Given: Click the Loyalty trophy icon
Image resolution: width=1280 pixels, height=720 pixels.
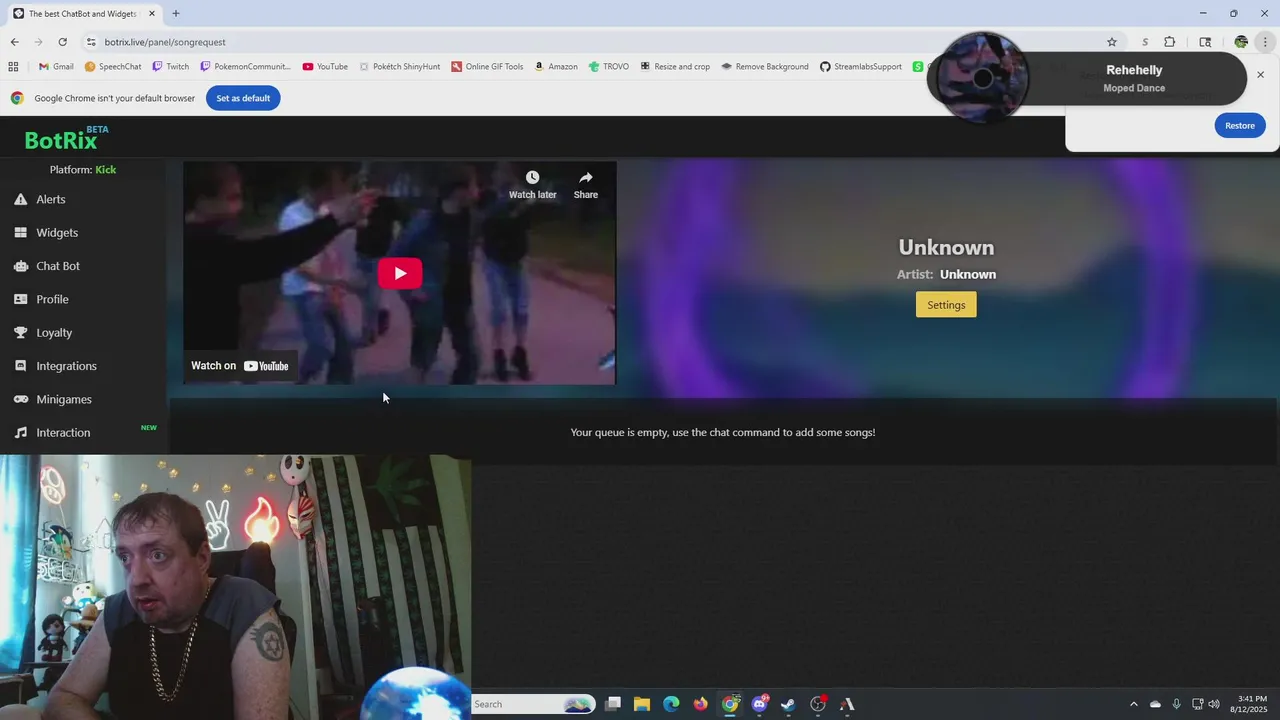Looking at the screenshot, I should click(20, 332).
